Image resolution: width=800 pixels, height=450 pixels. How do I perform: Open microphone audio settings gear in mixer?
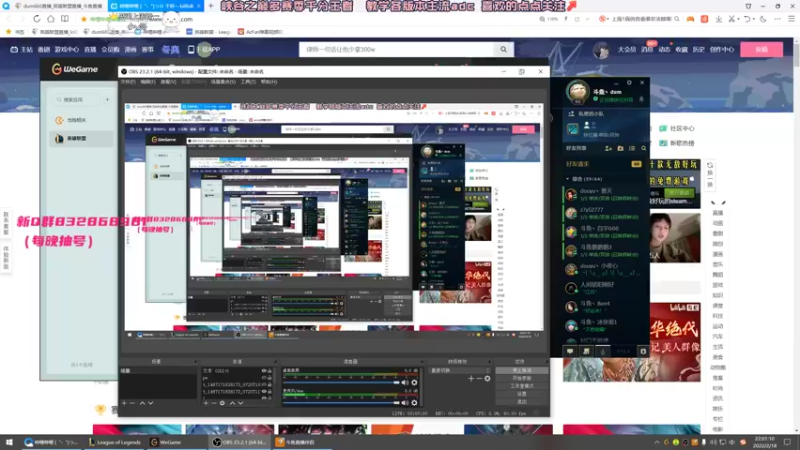[x=414, y=403]
